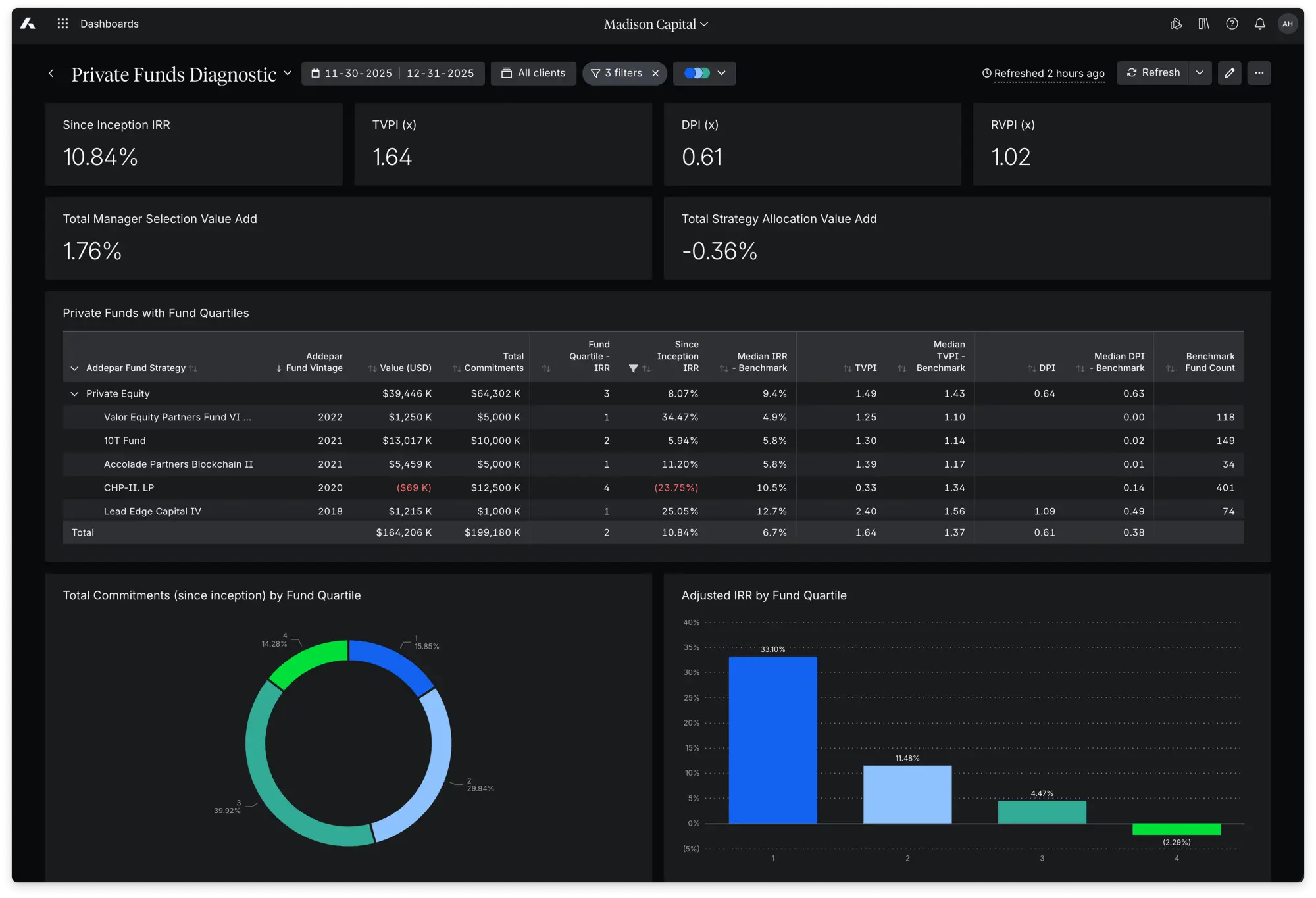Click the negative value ($69 K)
This screenshot has width=1316, height=898.
tap(414, 488)
